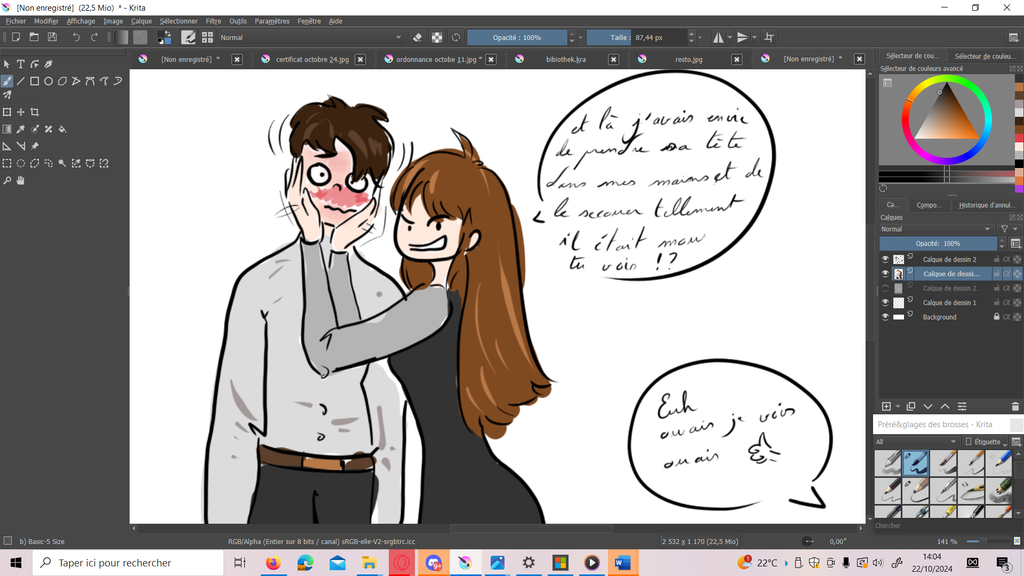Viewport: 1024px width, 576px height.
Task: Click the Windows taskbar search field
Action: point(128,563)
